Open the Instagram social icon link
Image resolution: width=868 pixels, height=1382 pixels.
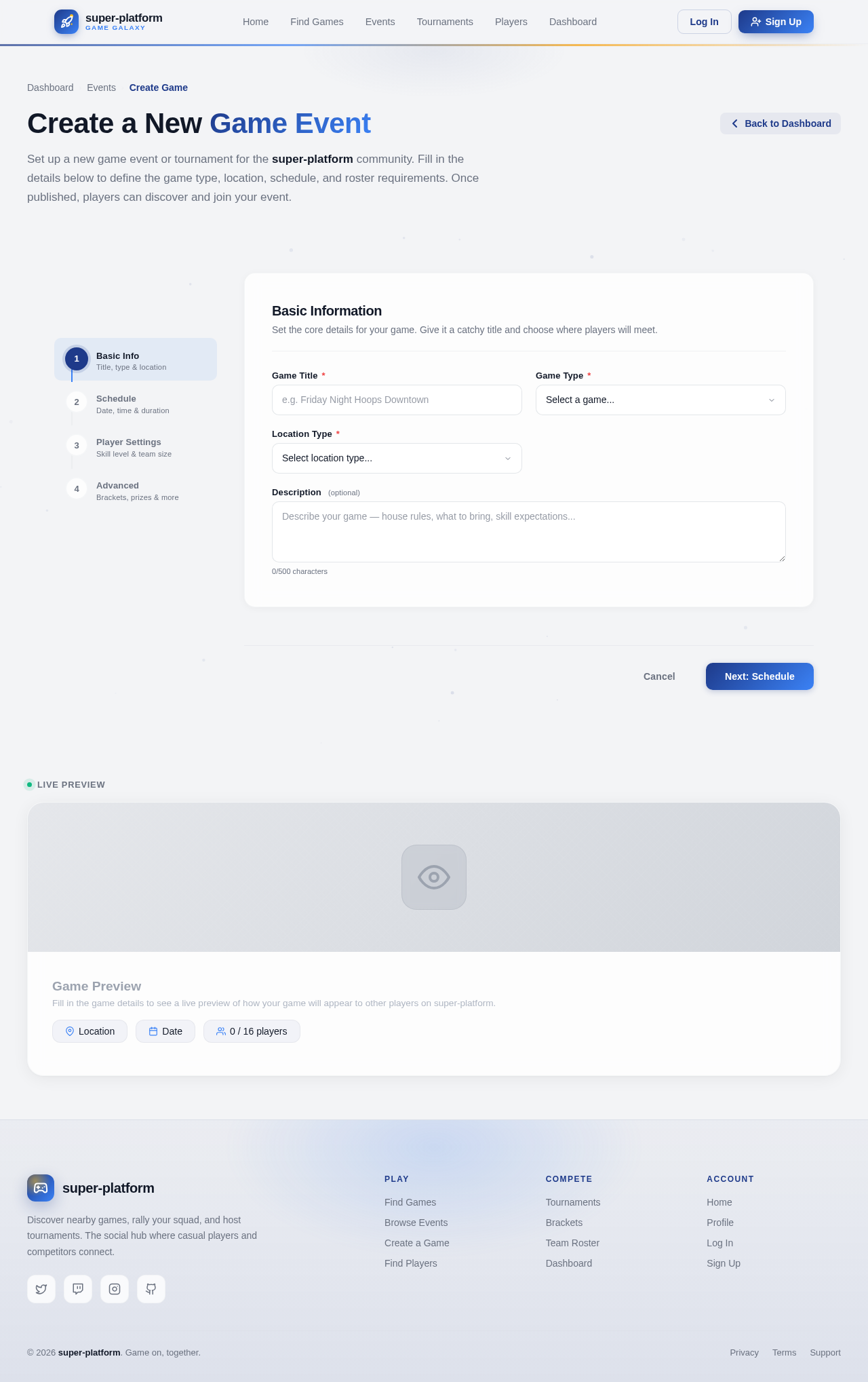[115, 1289]
